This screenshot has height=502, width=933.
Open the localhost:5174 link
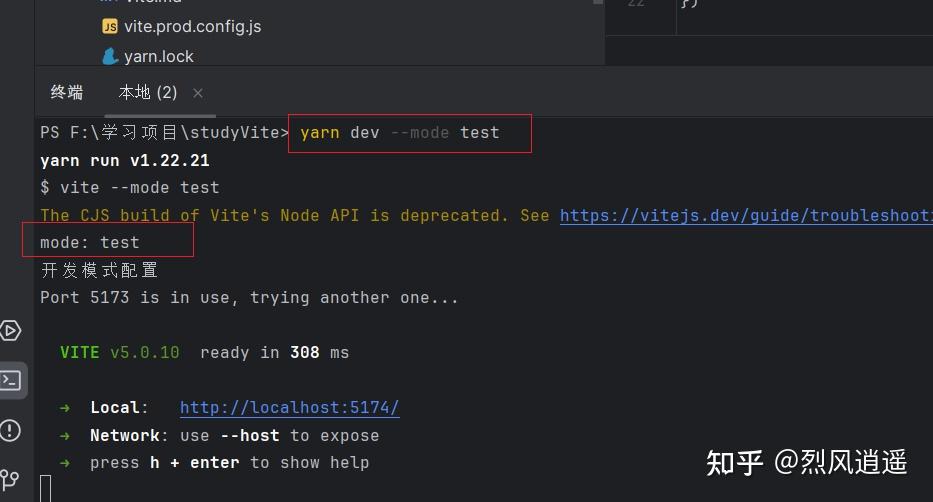(289, 407)
